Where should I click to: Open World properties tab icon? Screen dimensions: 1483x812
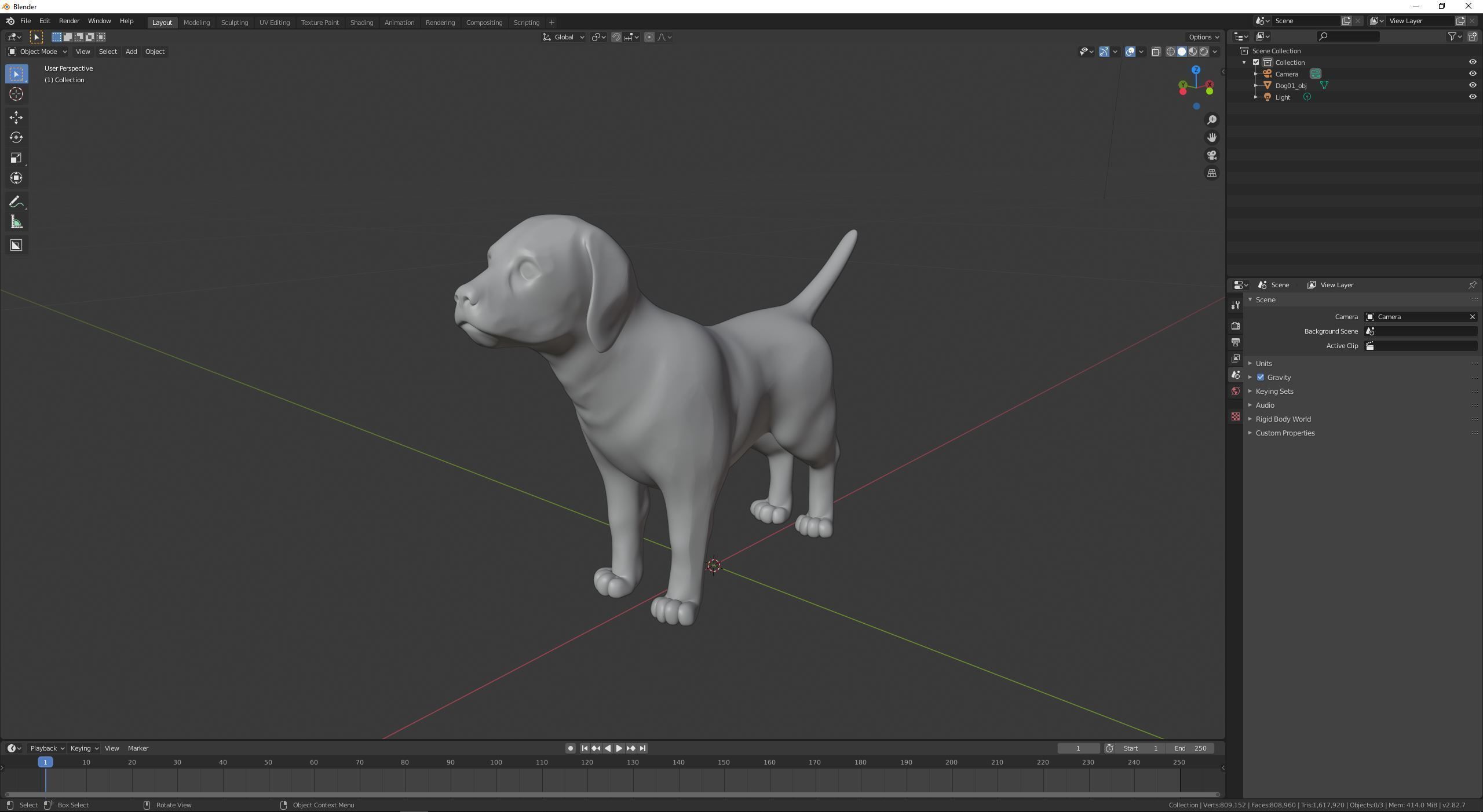(1235, 392)
